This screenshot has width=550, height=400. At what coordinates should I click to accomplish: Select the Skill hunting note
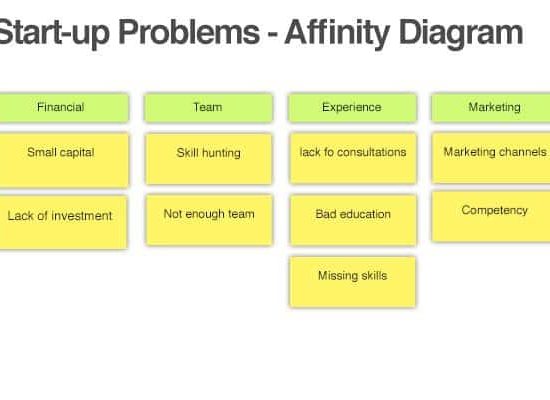209,159
